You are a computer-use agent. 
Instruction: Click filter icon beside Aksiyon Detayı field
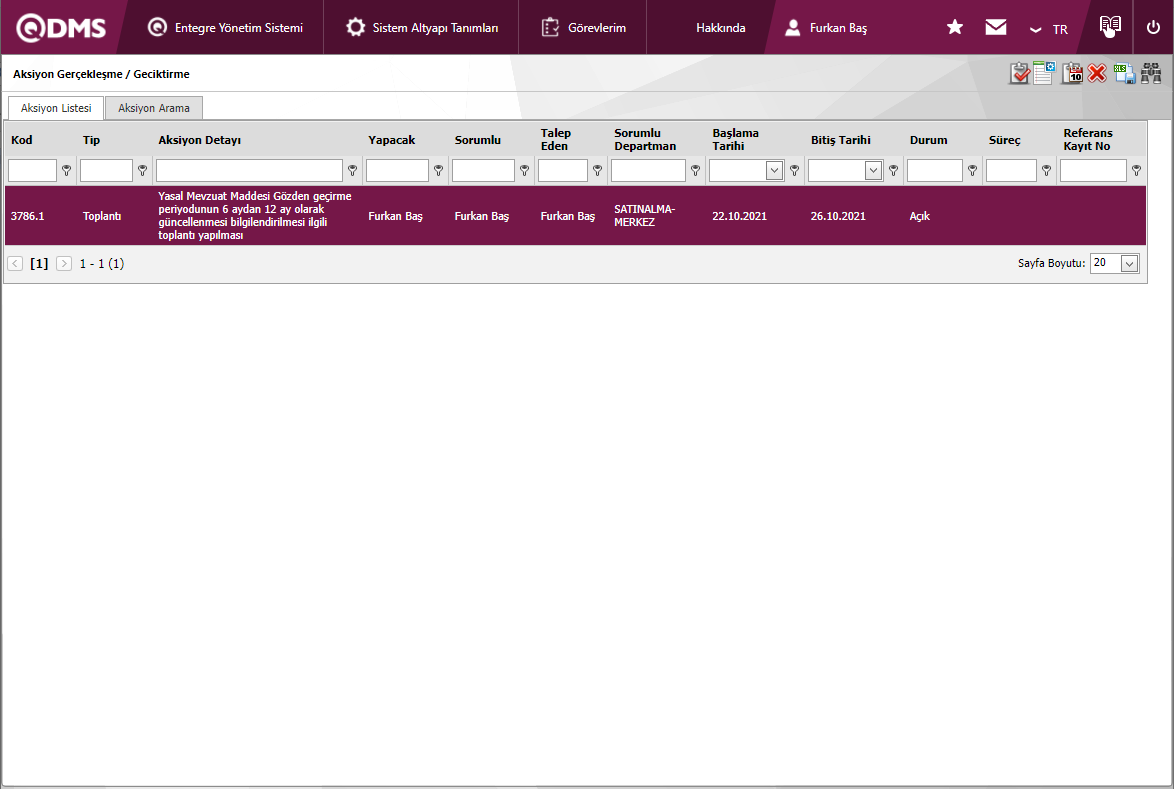pyautogui.click(x=352, y=171)
